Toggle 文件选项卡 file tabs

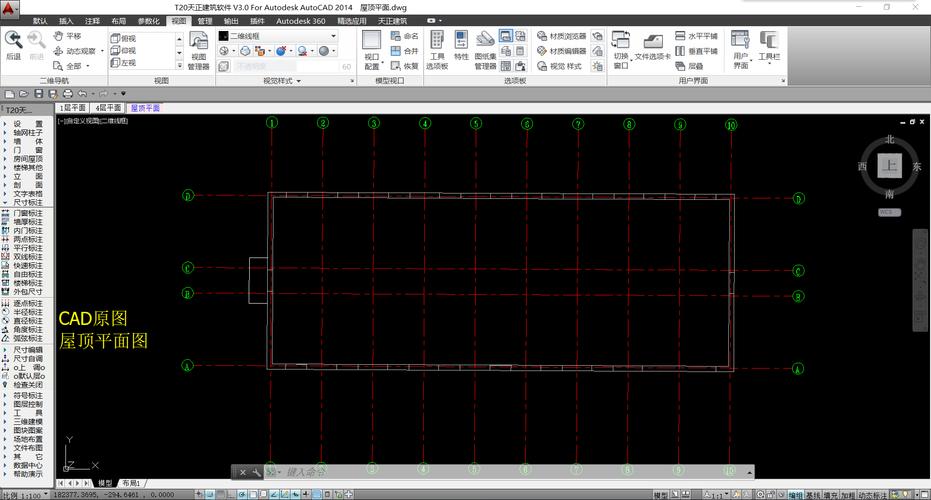coord(653,48)
